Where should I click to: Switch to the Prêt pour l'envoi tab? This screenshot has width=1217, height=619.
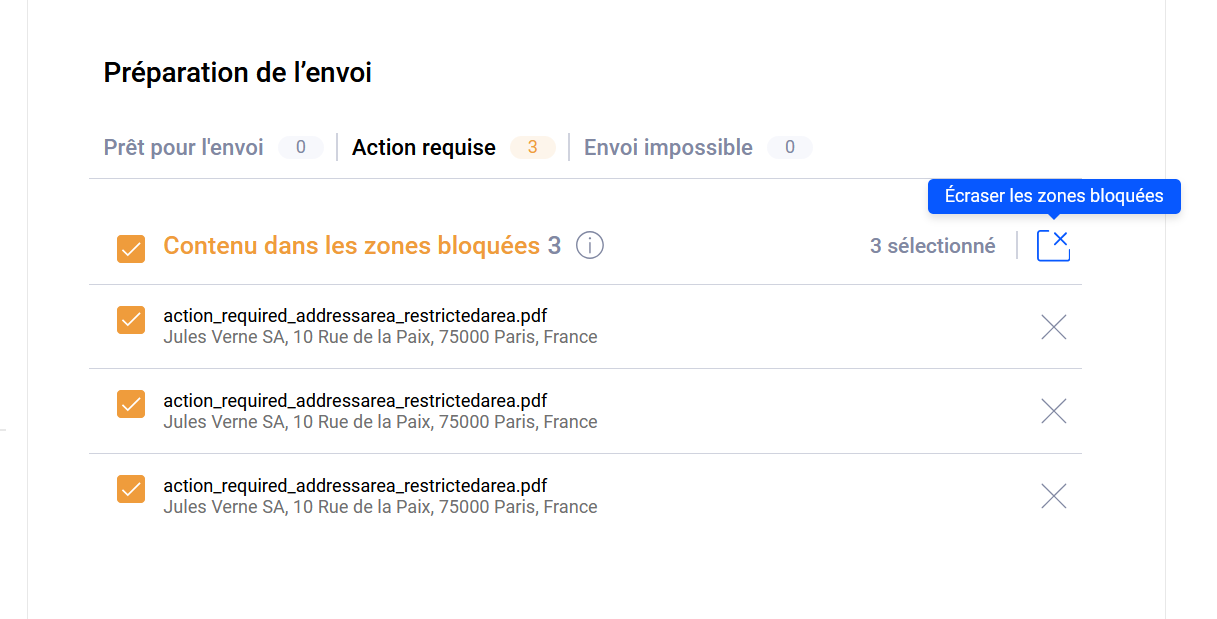(184, 148)
